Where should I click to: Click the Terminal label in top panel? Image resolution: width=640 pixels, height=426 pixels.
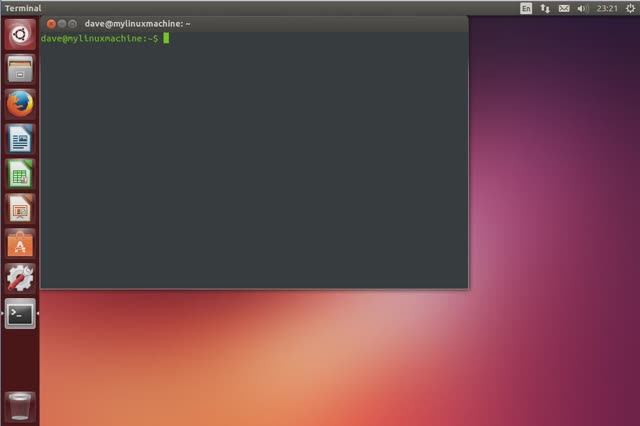[x=23, y=8]
